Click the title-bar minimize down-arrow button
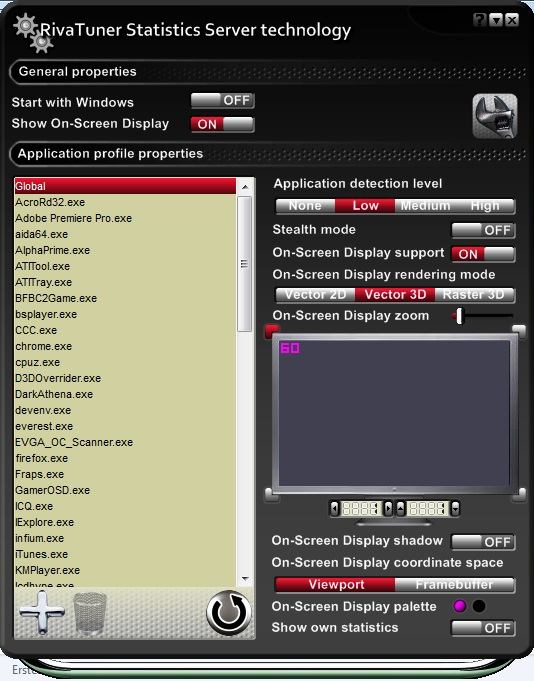The image size is (534, 681). [496, 20]
